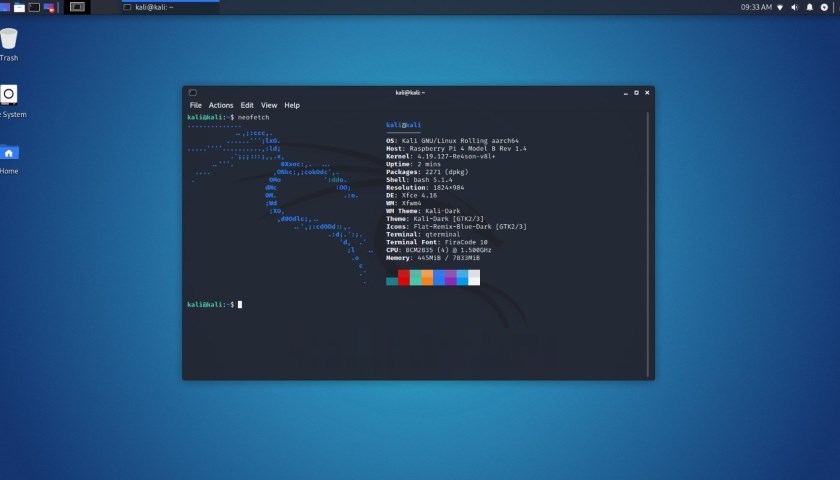
Task: Click the panel launcher icon with red badge
Action: click(x=49, y=8)
